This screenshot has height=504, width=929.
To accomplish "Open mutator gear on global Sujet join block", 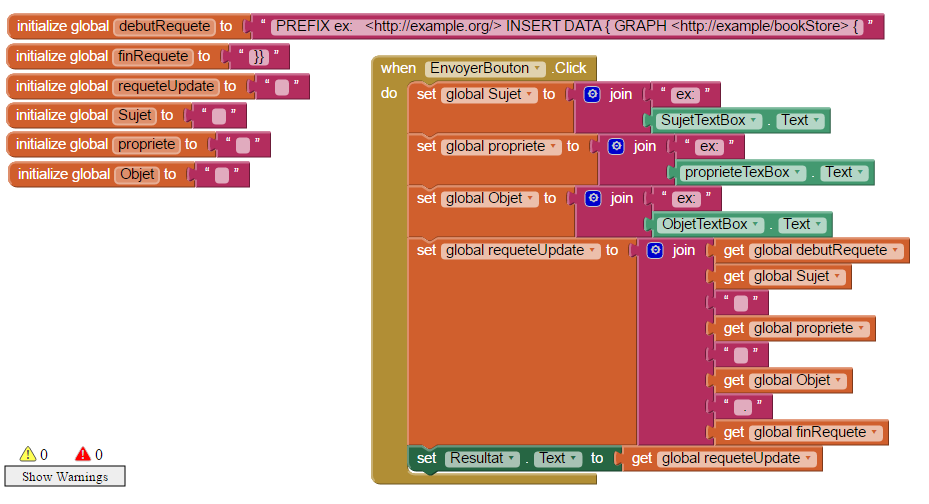I will [592, 94].
